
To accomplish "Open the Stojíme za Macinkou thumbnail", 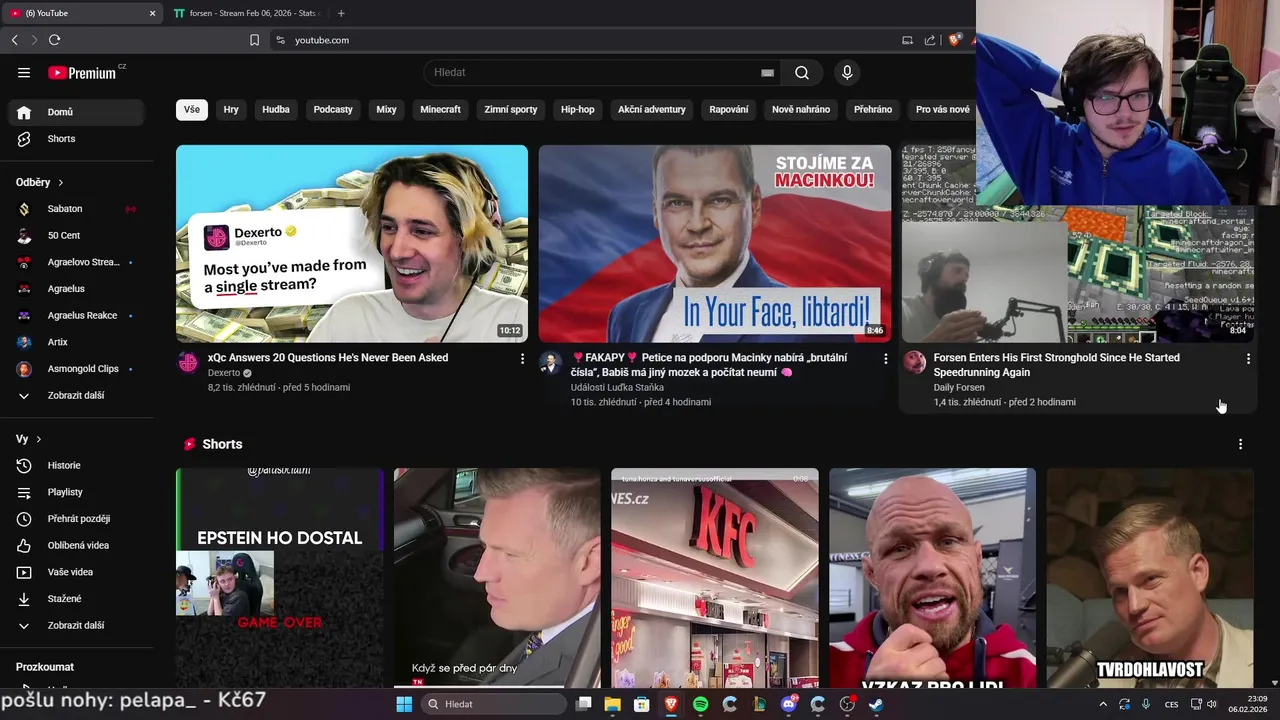I will pos(715,244).
